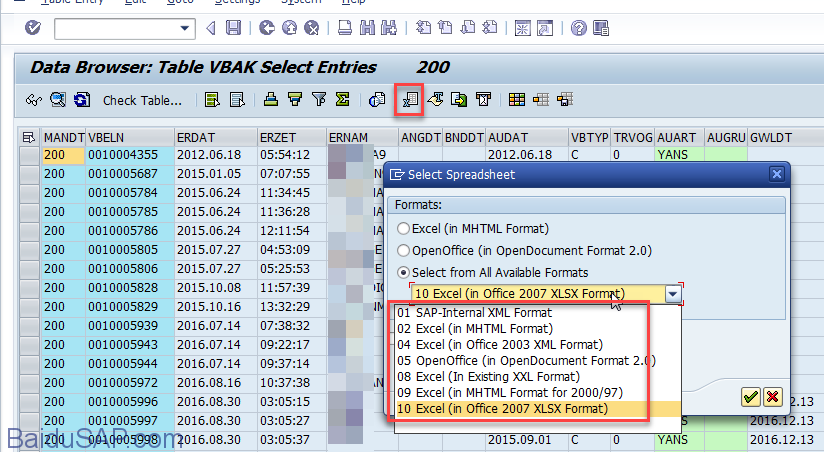Screen dimensions: 824x452
Task: Click the Find binoculars icon
Action: [x=367, y=28]
